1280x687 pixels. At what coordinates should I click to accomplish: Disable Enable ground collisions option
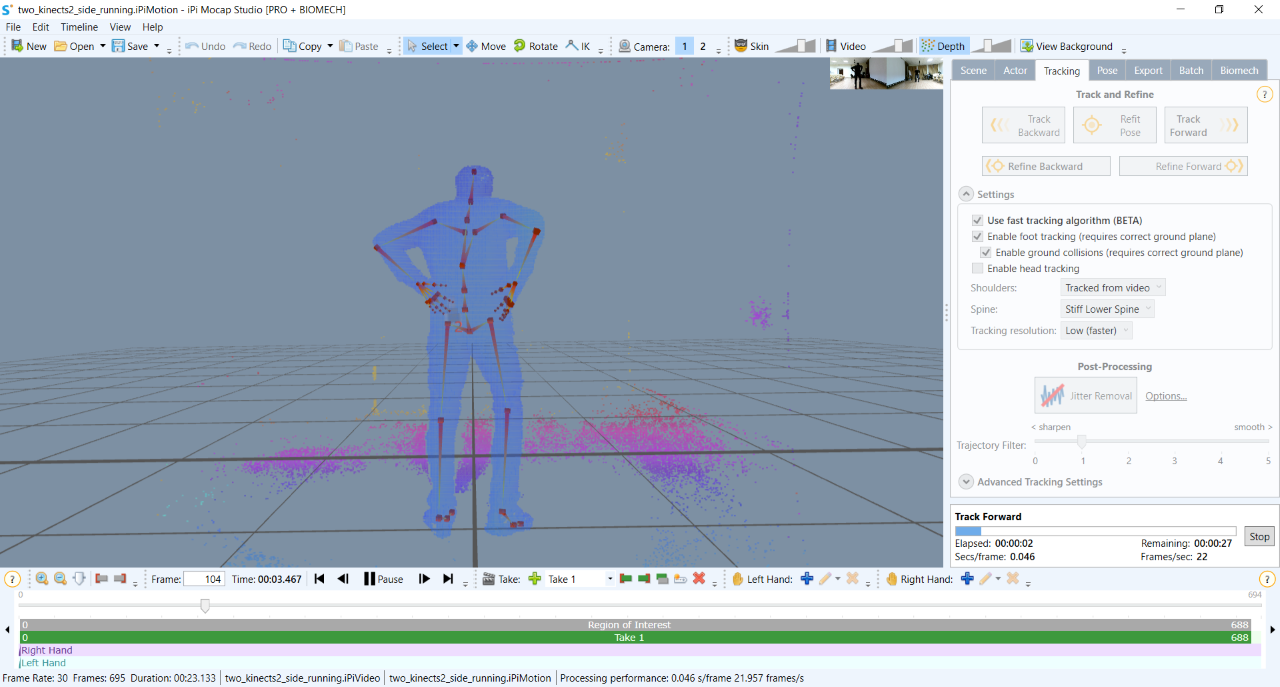click(x=986, y=253)
